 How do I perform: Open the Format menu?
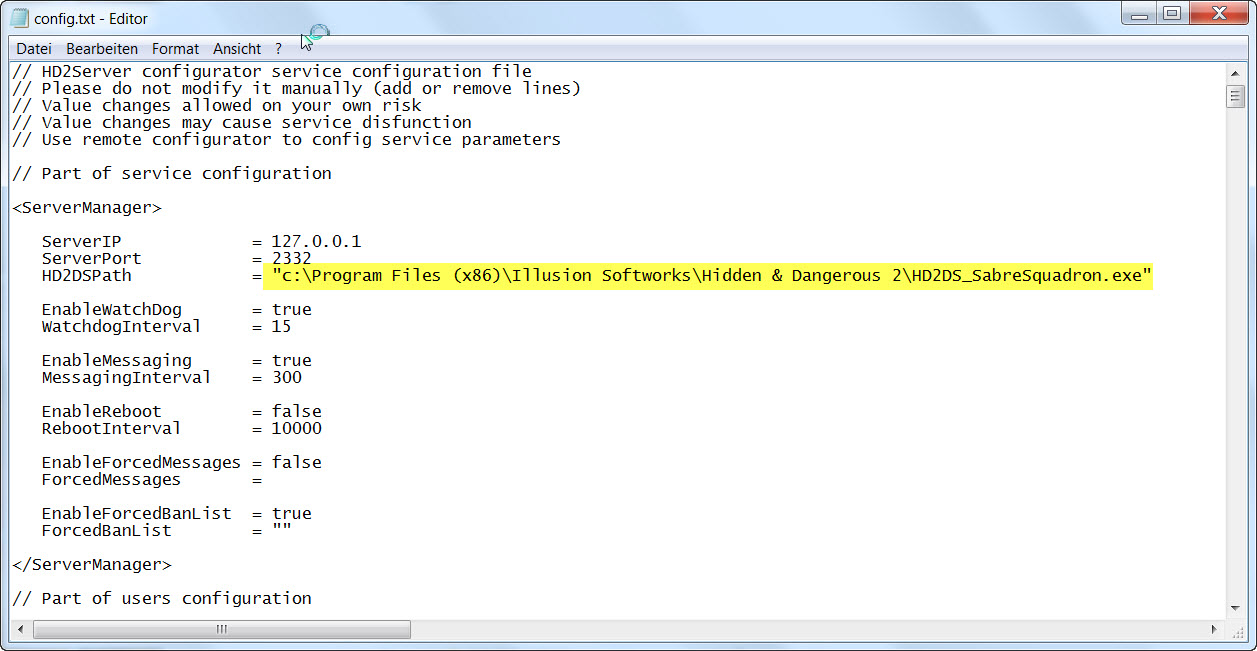[175, 49]
